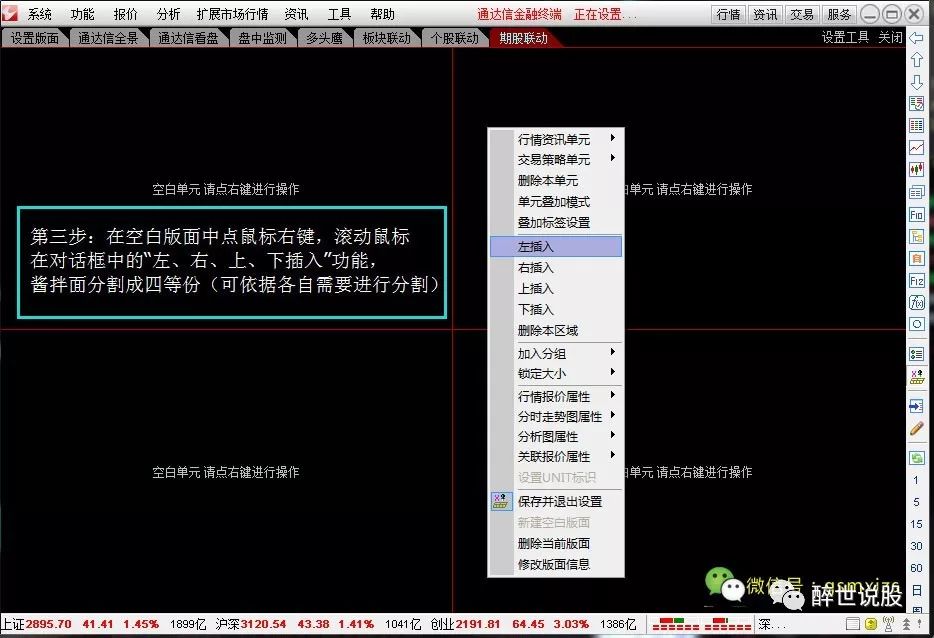Select 修改版面信息 in the context menu
The height and width of the screenshot is (638, 934).
556,564
